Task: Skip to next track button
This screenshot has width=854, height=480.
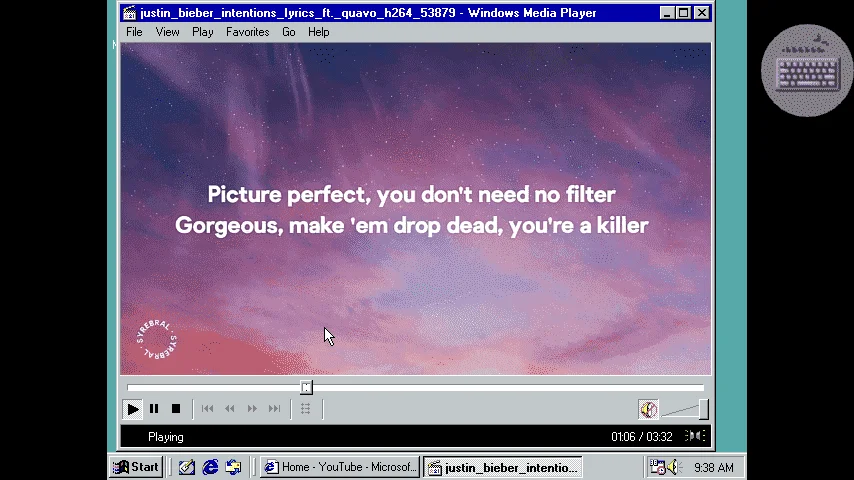Action: click(274, 409)
